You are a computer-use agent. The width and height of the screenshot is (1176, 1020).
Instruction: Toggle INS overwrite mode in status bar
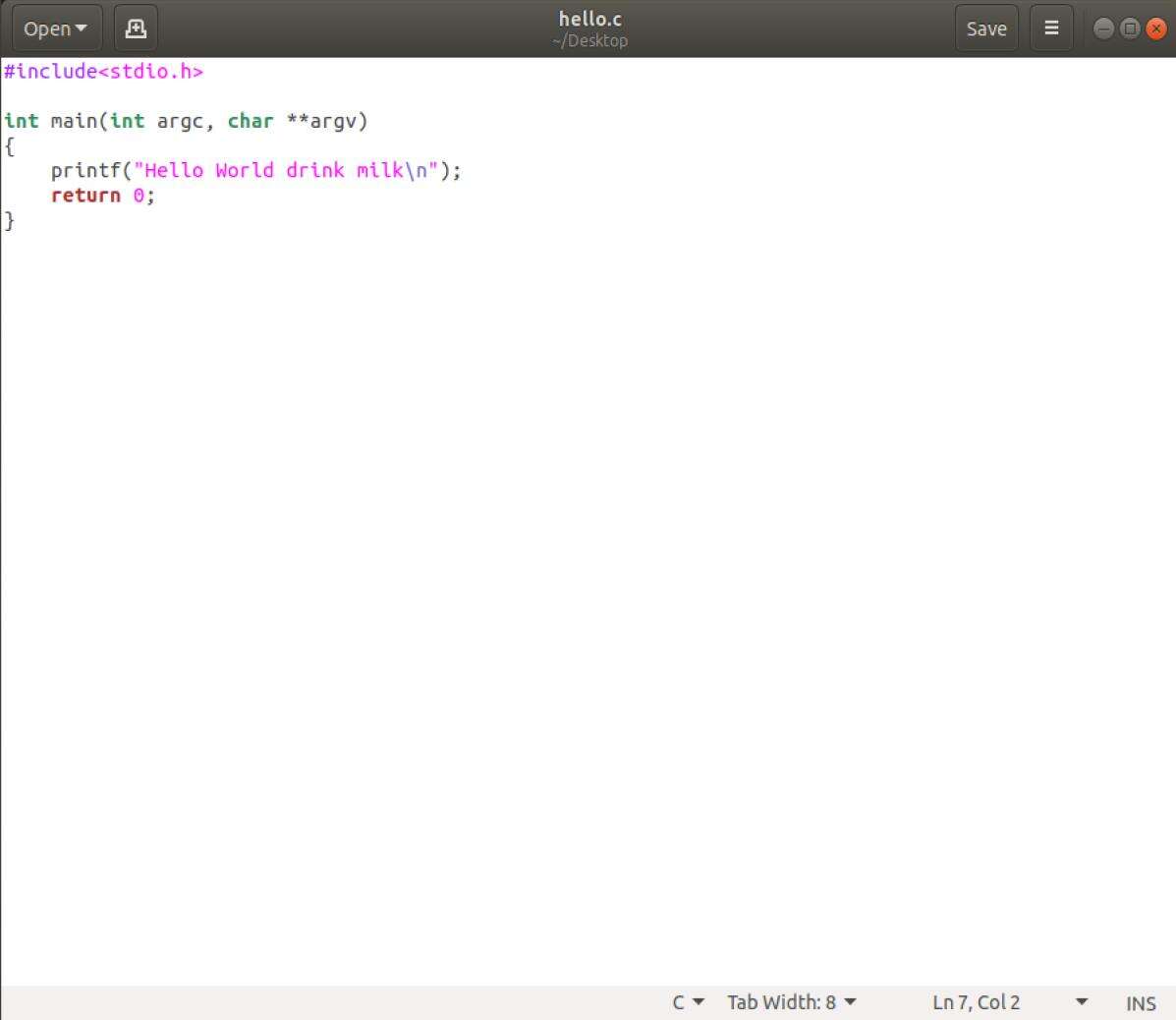[x=1140, y=1003]
